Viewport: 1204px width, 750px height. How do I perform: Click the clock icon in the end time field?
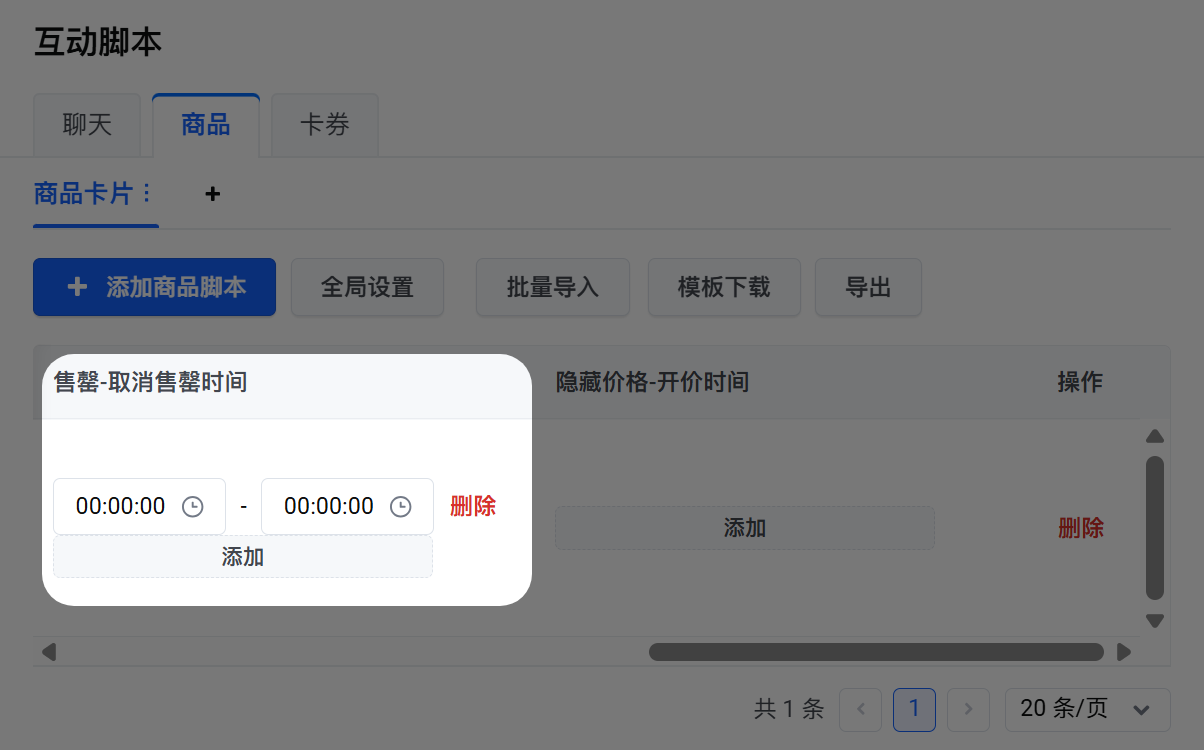[400, 507]
